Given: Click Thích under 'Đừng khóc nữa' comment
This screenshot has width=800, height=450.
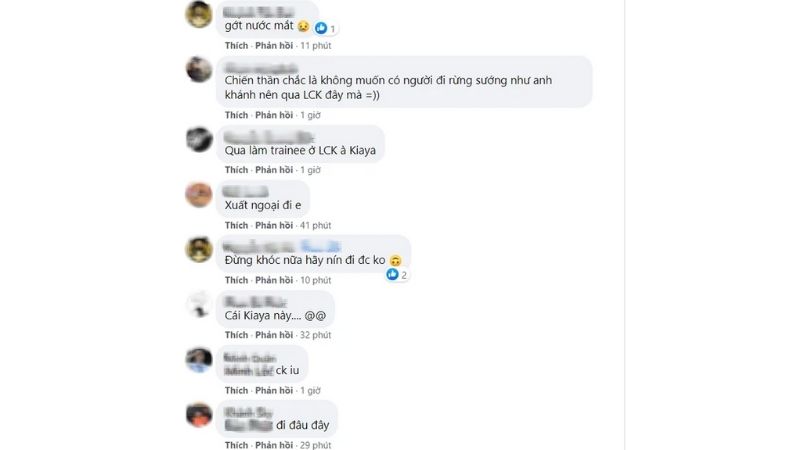Looking at the screenshot, I should tap(236, 280).
